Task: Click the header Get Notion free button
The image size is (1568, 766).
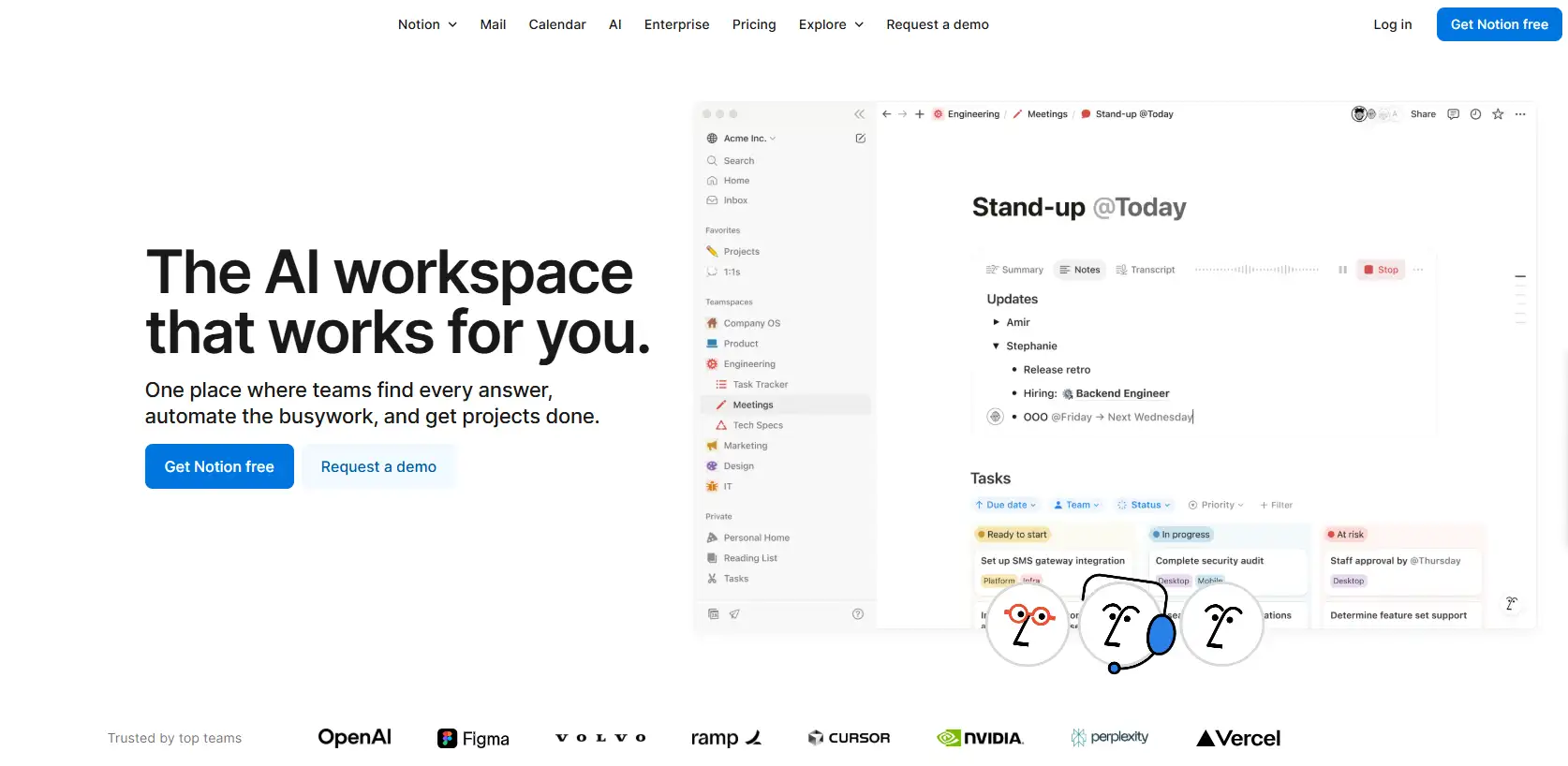Action: [1499, 24]
